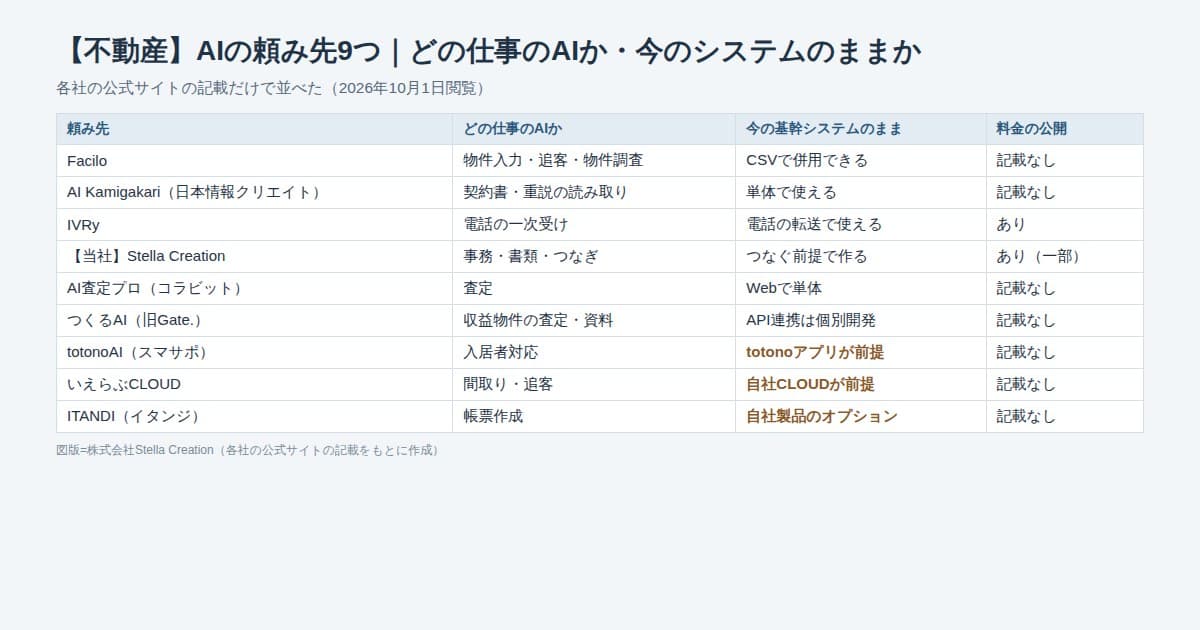
Task: Click 物件入力・追客・物件調査 cell
Action: [594, 161]
